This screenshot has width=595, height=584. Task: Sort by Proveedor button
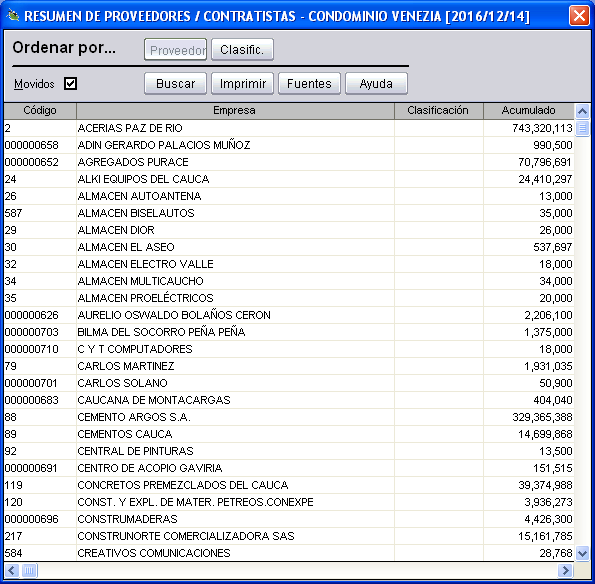click(x=175, y=49)
